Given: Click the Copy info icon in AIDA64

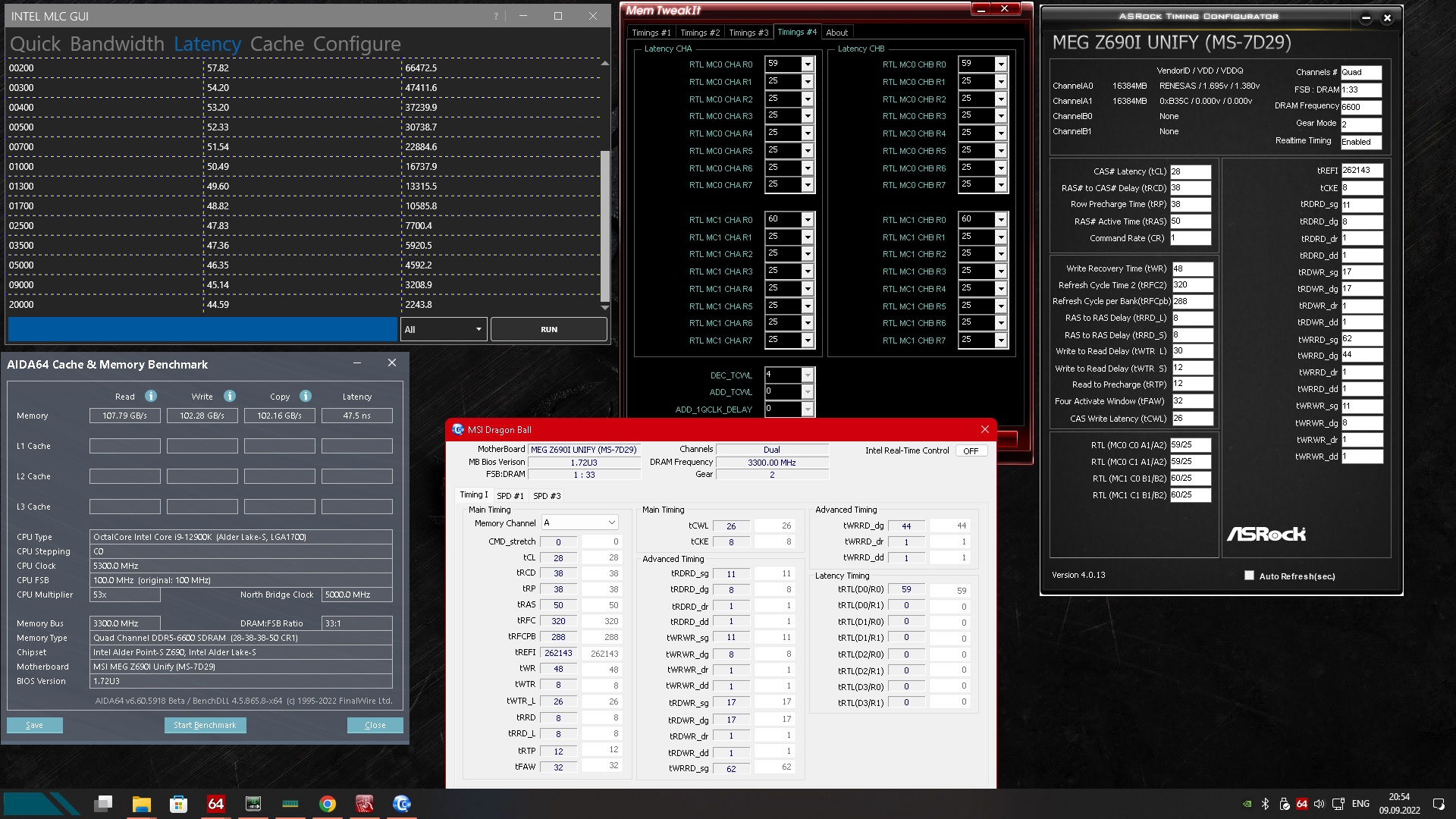Looking at the screenshot, I should tap(306, 396).
